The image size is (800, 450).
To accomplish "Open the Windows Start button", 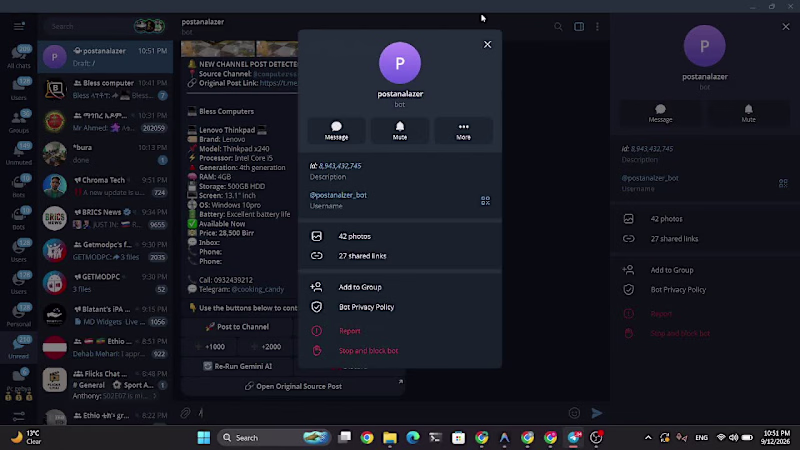I will pos(204,438).
